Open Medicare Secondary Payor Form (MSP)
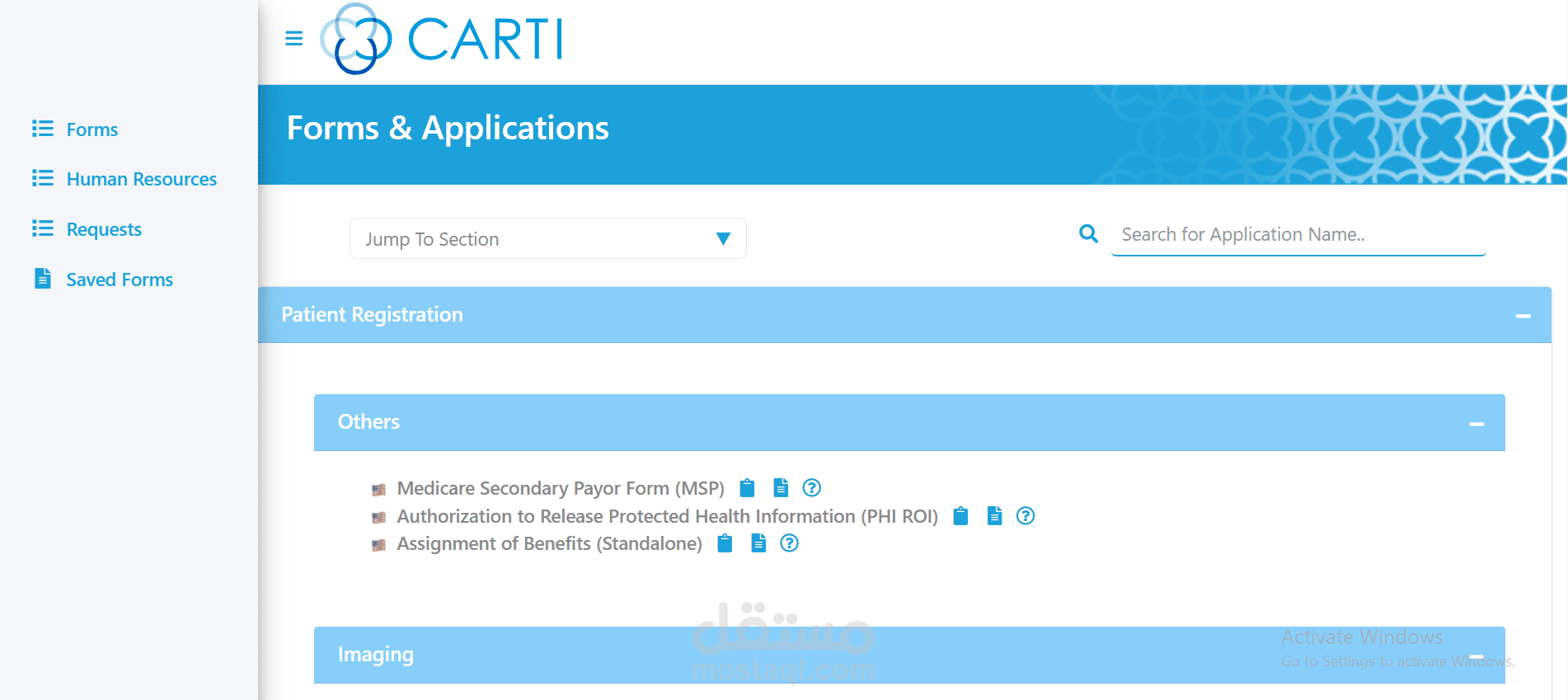Image resolution: width=1568 pixels, height=700 pixels. pos(561,488)
